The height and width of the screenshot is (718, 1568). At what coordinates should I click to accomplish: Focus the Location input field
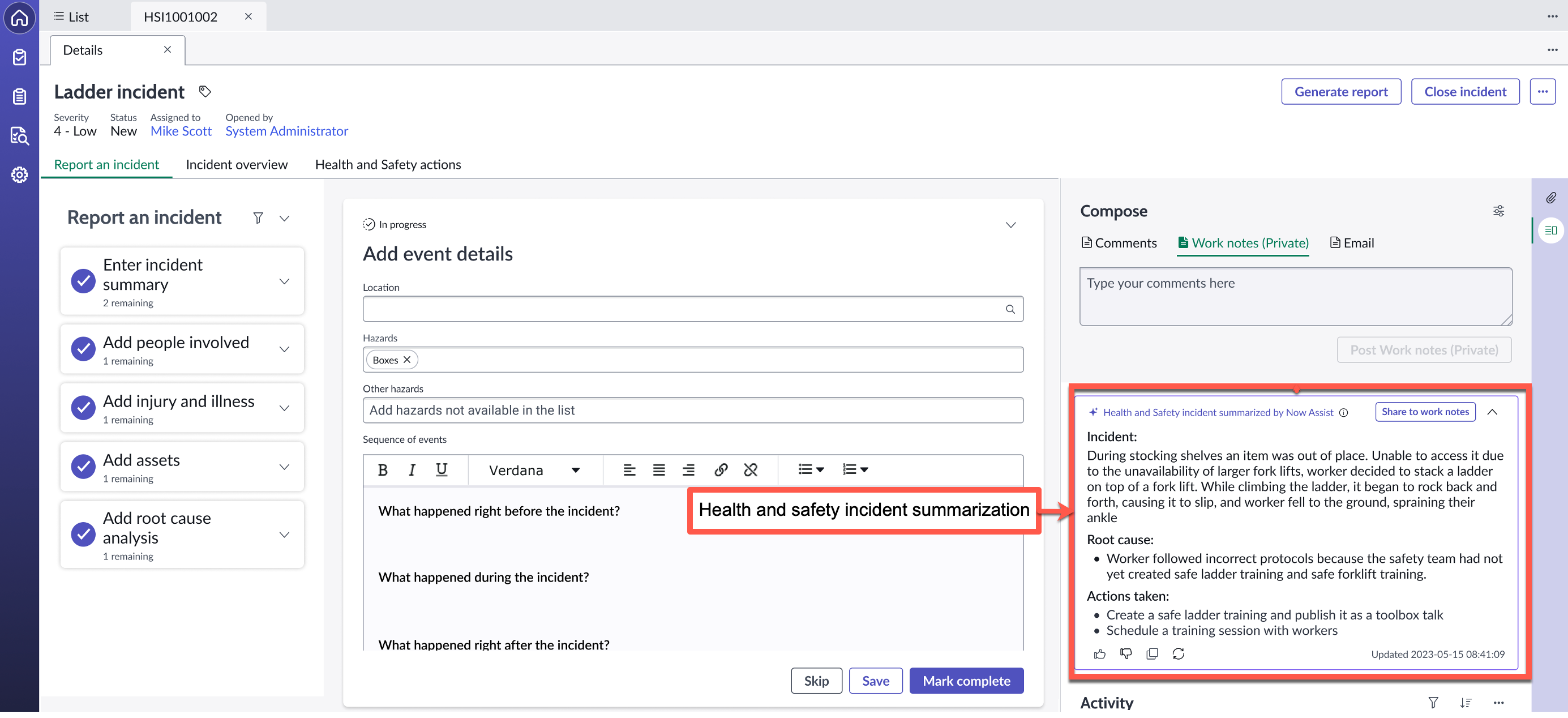(x=693, y=309)
